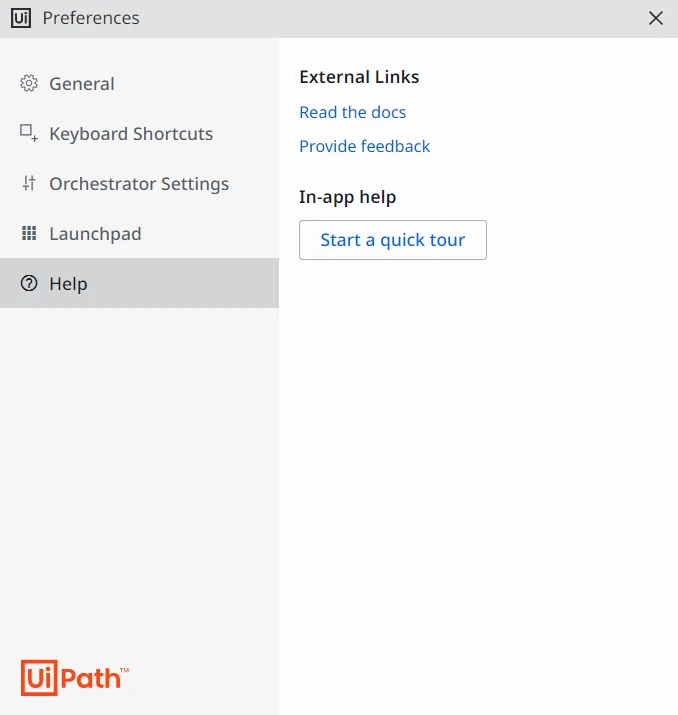Switch to Keyboard Shortcuts section

click(140, 134)
